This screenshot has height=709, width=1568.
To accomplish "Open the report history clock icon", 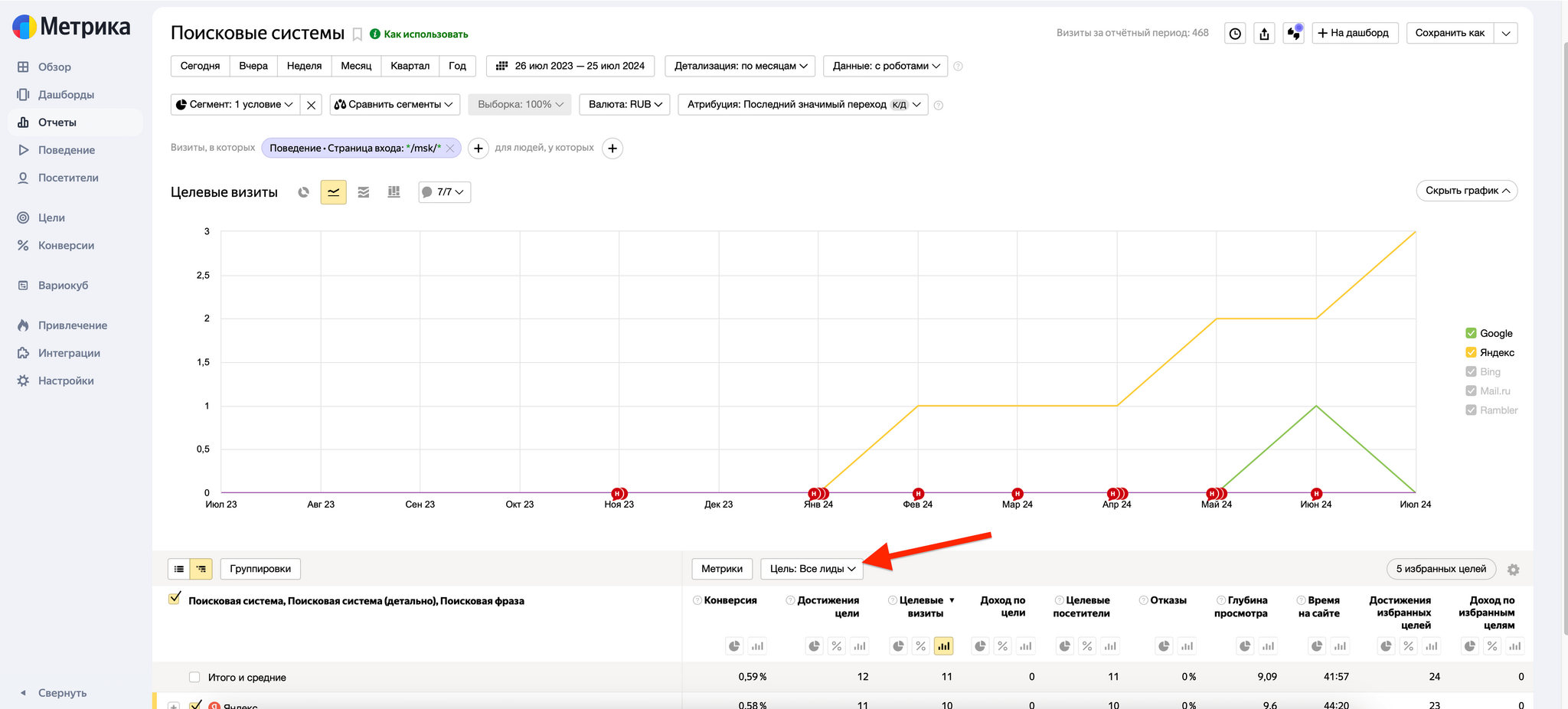I will 1235,33.
